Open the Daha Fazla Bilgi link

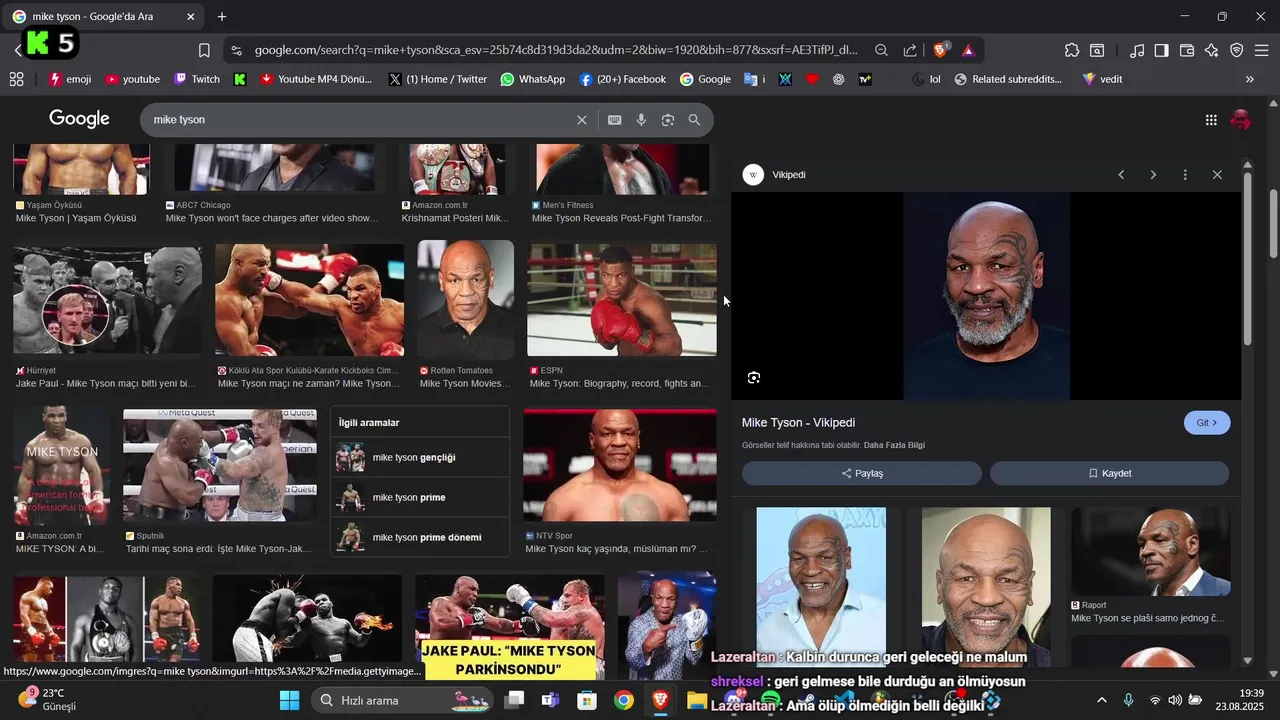click(x=894, y=445)
